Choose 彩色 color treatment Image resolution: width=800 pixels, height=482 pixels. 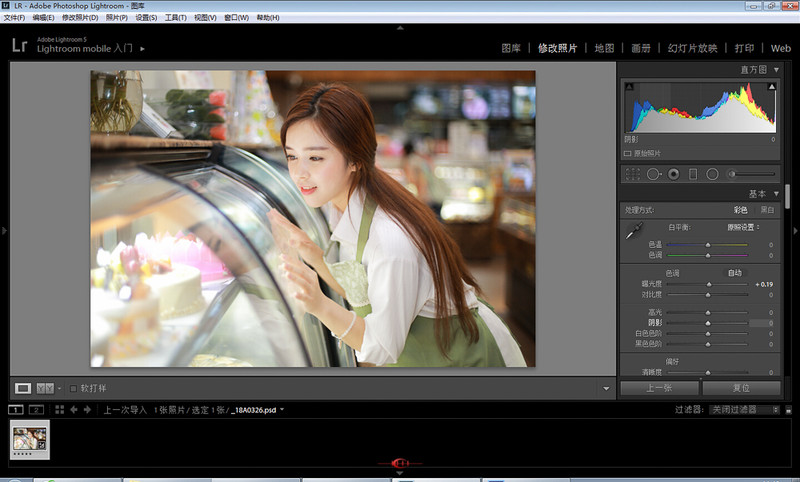click(x=740, y=210)
